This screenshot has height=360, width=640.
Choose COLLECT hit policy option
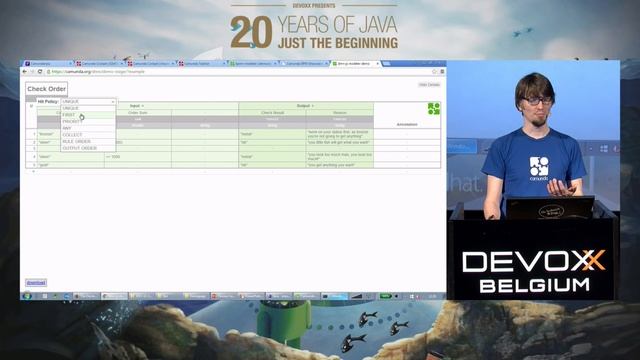[88, 134]
